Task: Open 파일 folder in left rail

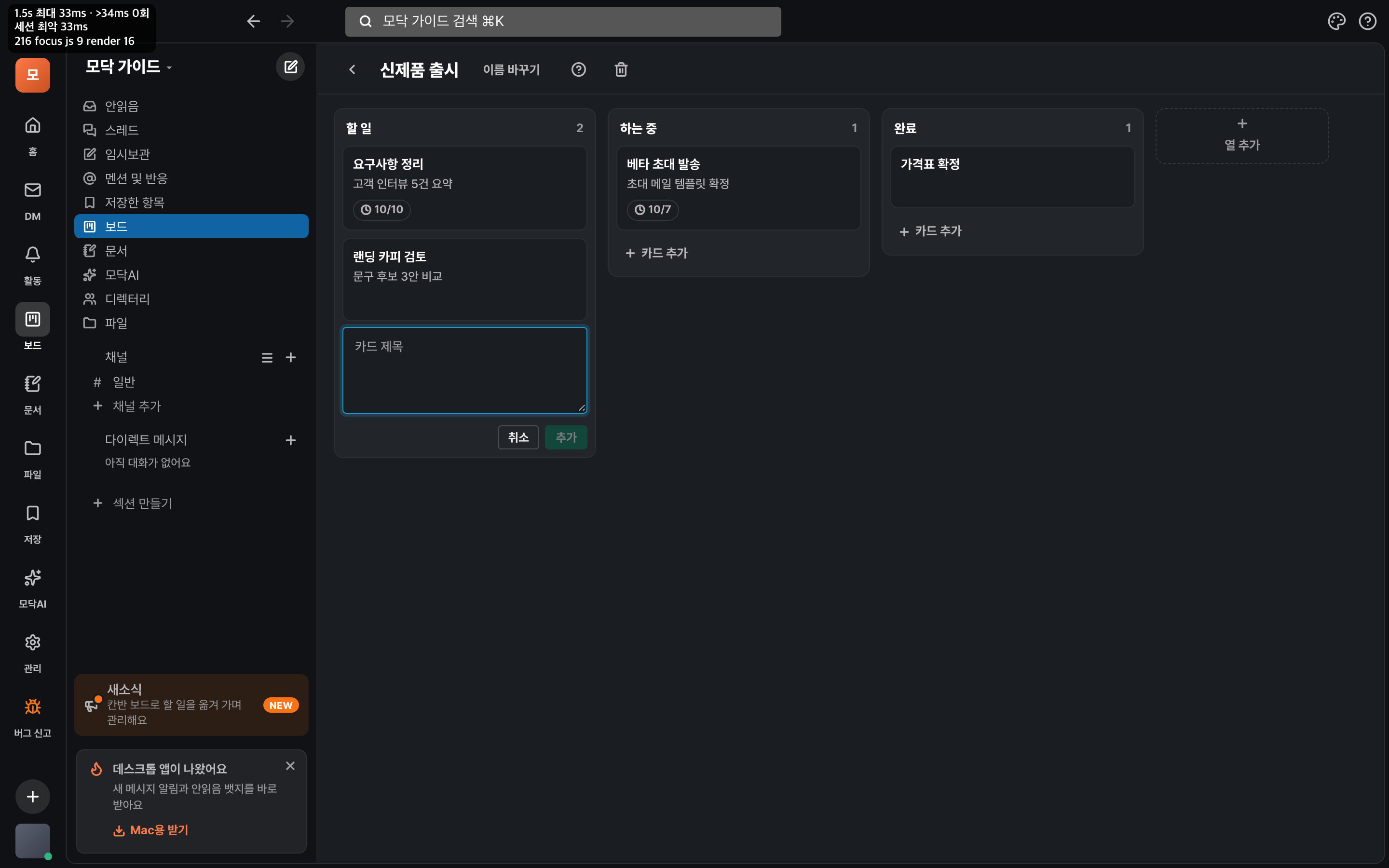Action: point(33,458)
